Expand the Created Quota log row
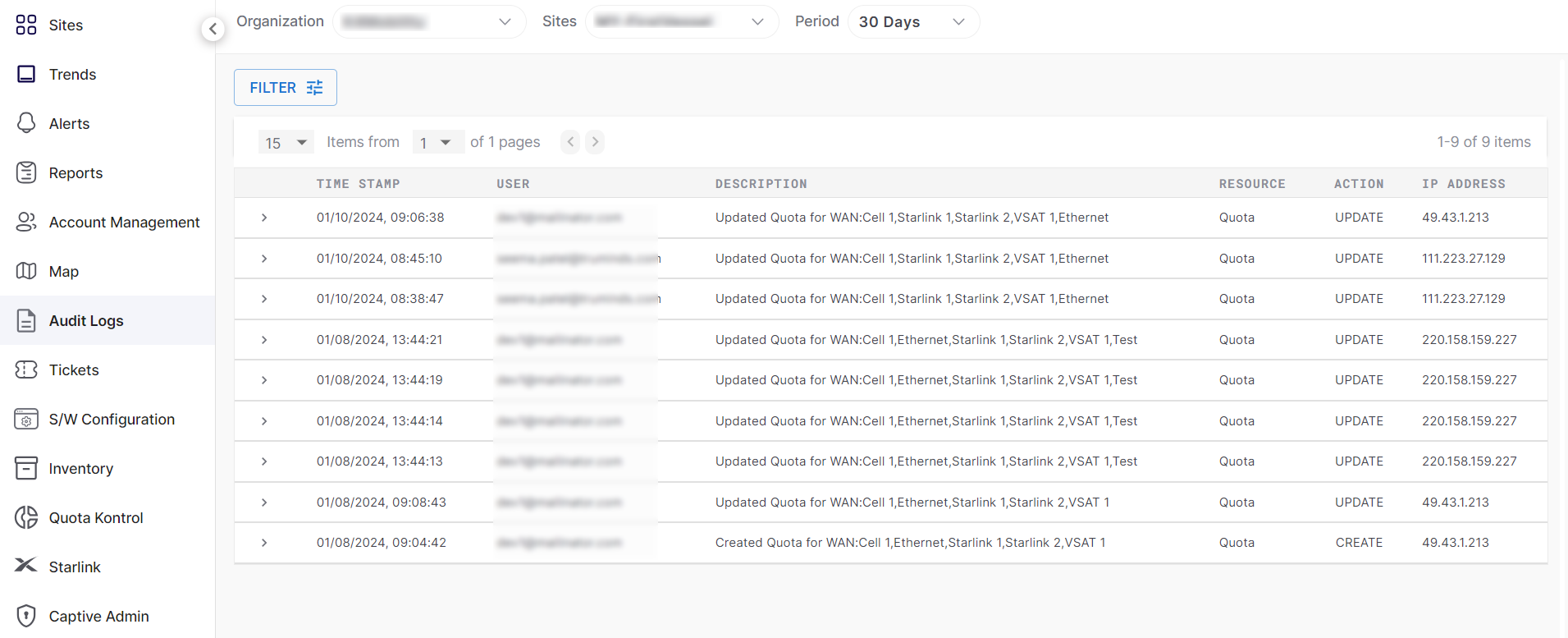 (264, 543)
